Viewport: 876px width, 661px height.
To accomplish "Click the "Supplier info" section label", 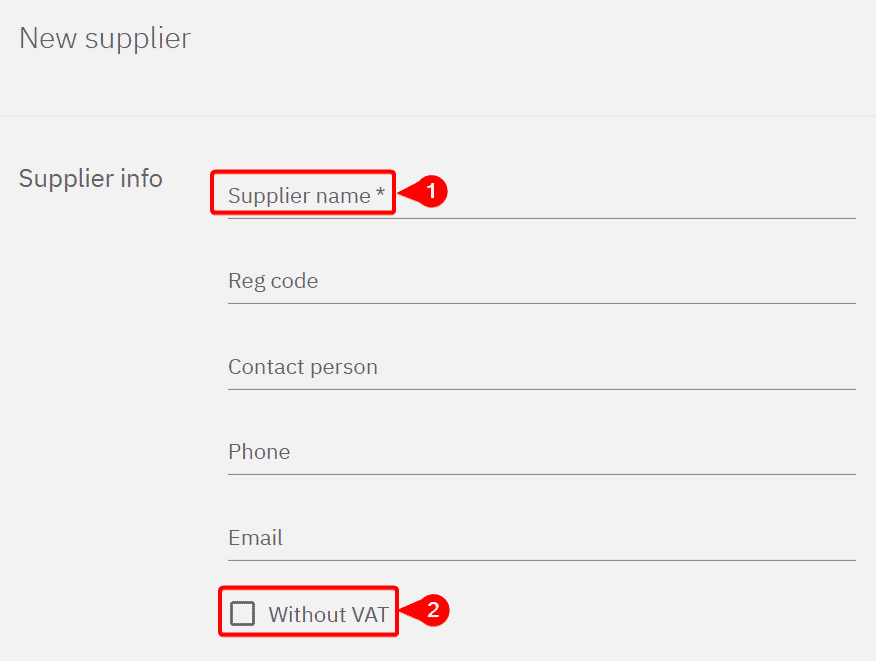I will 91,179.
